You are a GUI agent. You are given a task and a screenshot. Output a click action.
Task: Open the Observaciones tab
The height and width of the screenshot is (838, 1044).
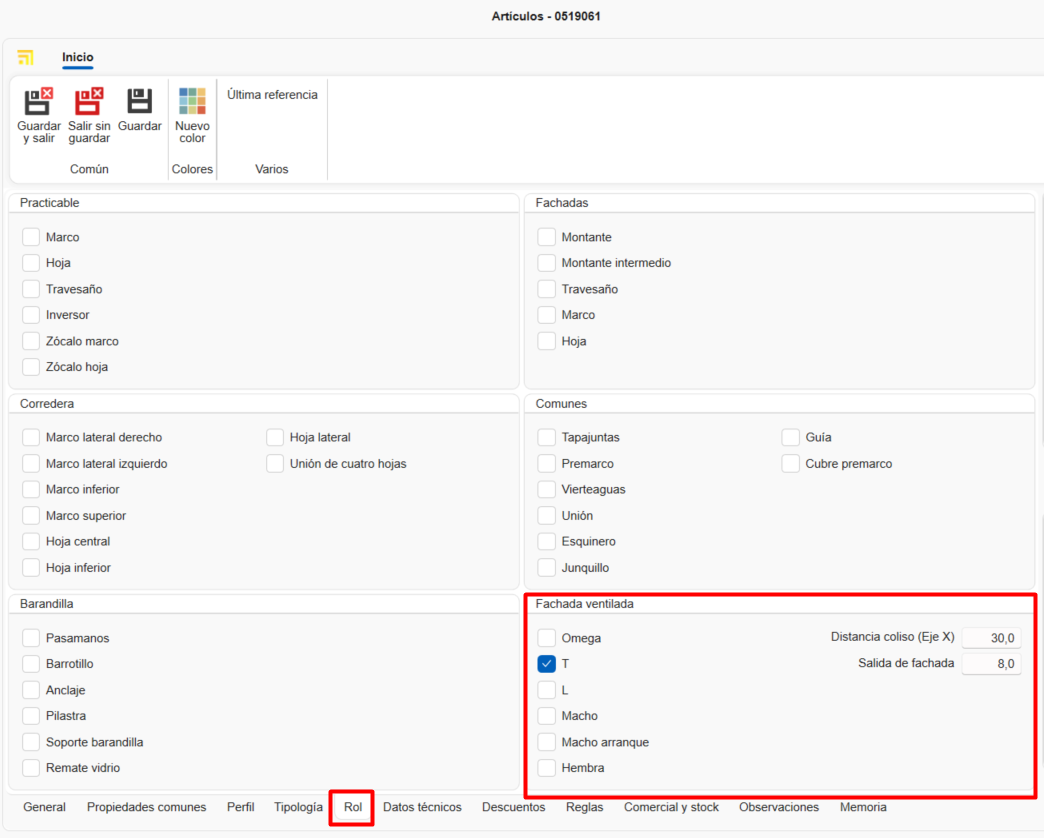779,807
